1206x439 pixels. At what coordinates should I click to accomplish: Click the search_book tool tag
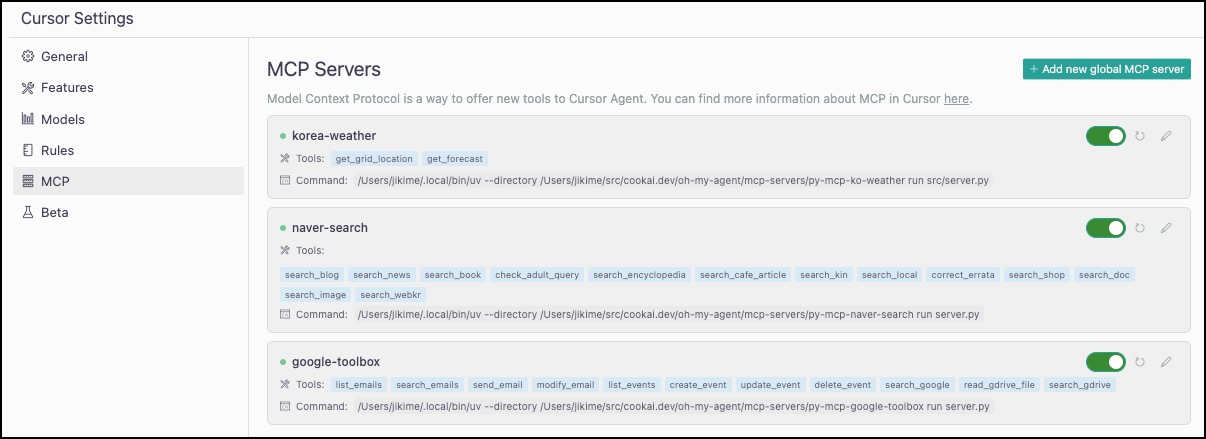click(x=453, y=275)
